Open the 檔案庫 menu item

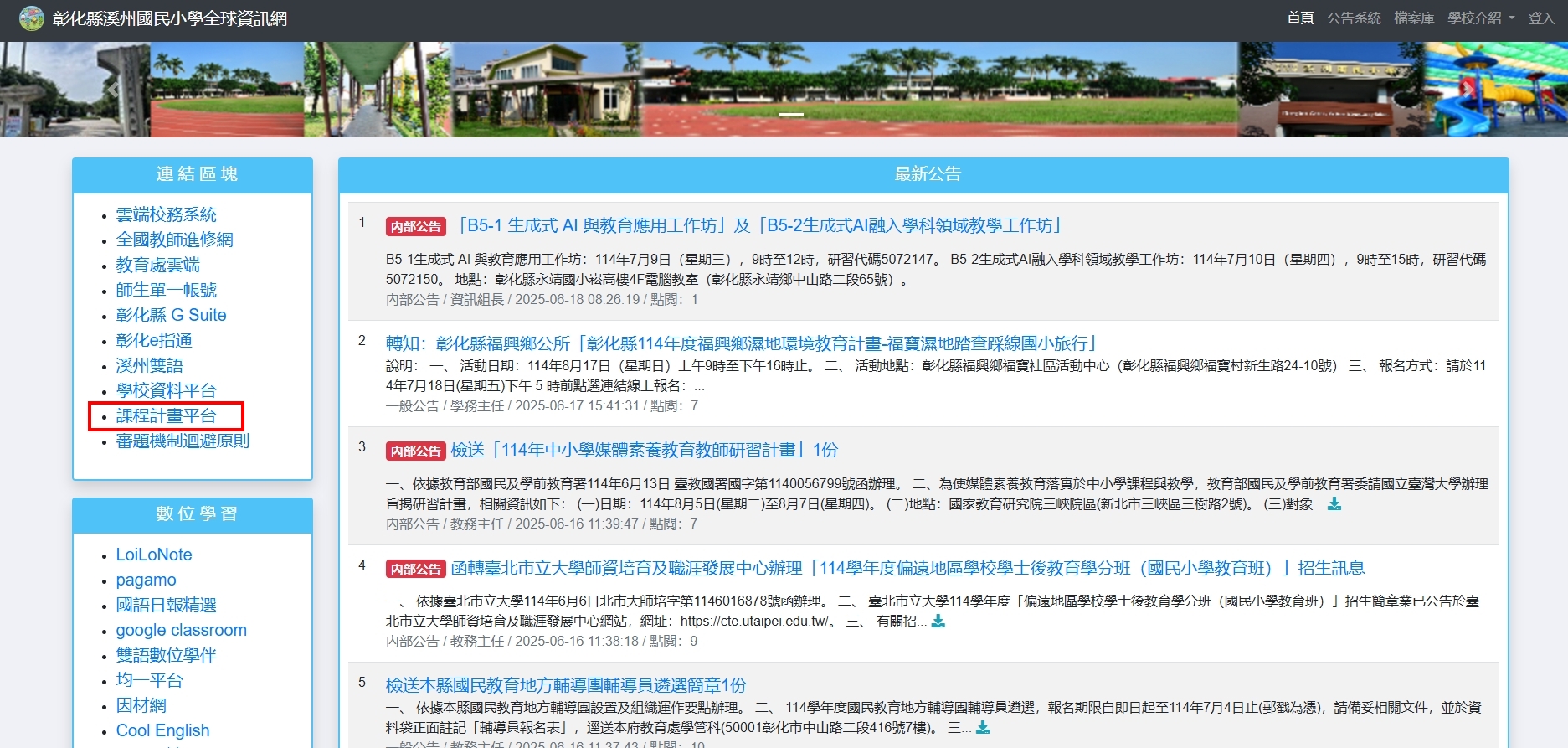pyautogui.click(x=1413, y=18)
